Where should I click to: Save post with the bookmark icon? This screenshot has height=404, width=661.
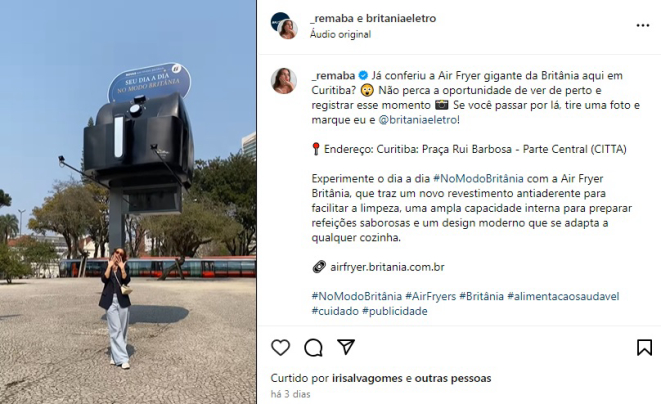coord(644,347)
